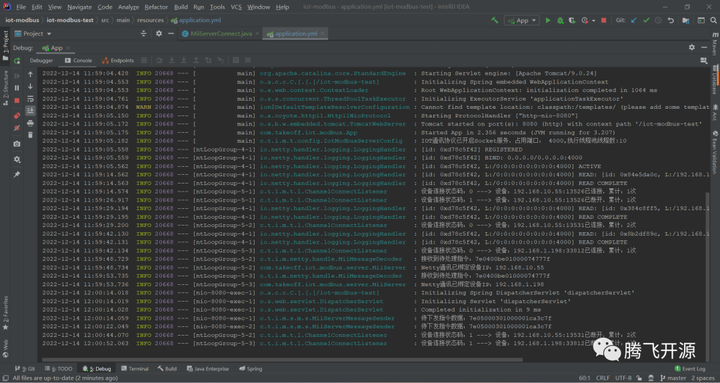720x383 pixels.
Task: Close the application.yml editor tab
Action: [322, 34]
